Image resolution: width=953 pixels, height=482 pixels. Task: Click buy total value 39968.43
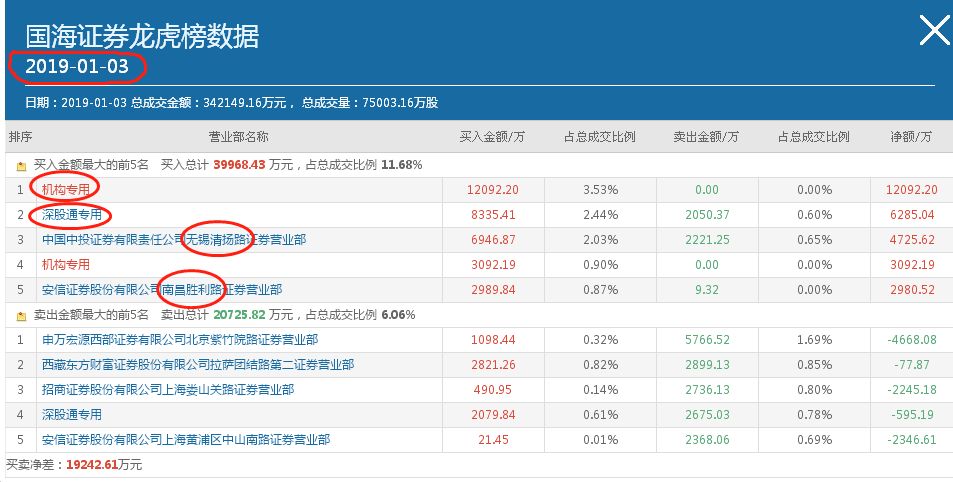click(239, 165)
